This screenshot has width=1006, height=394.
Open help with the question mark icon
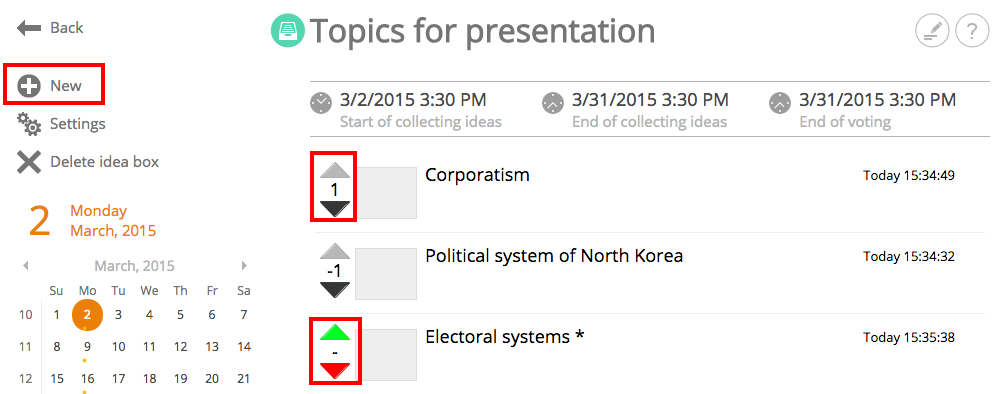pyautogui.click(x=972, y=31)
